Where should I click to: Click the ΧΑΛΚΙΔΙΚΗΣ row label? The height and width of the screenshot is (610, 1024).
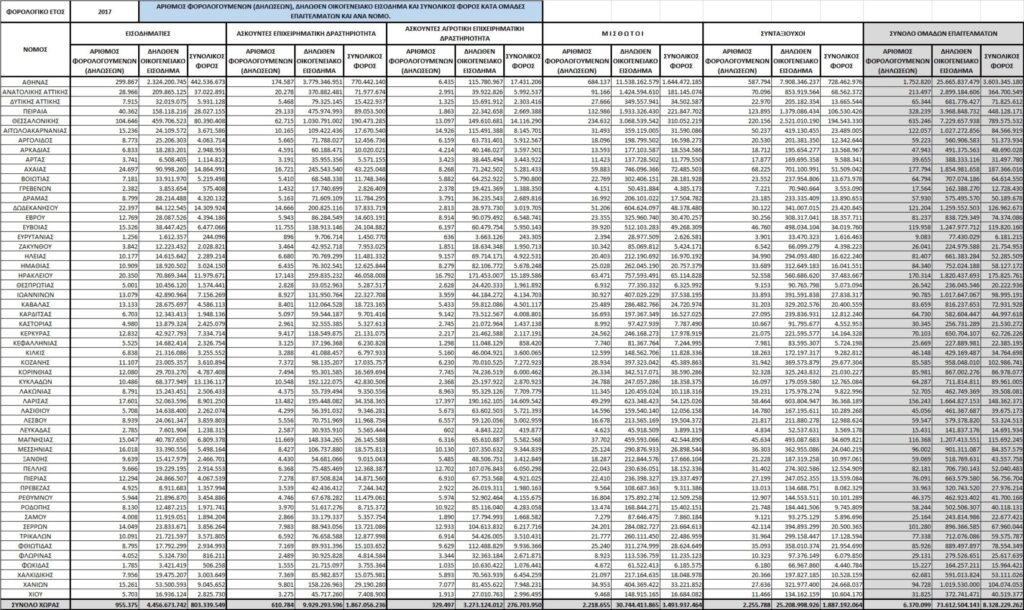(35, 574)
